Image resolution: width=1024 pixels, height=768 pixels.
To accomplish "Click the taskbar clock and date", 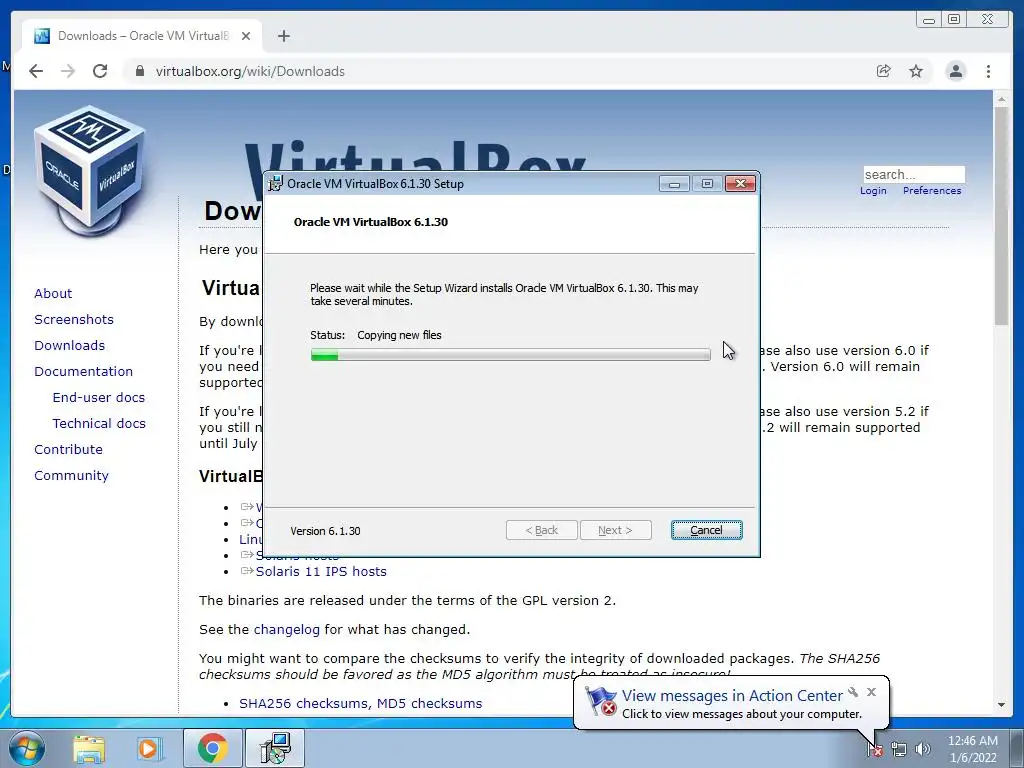I will click(x=972, y=749).
